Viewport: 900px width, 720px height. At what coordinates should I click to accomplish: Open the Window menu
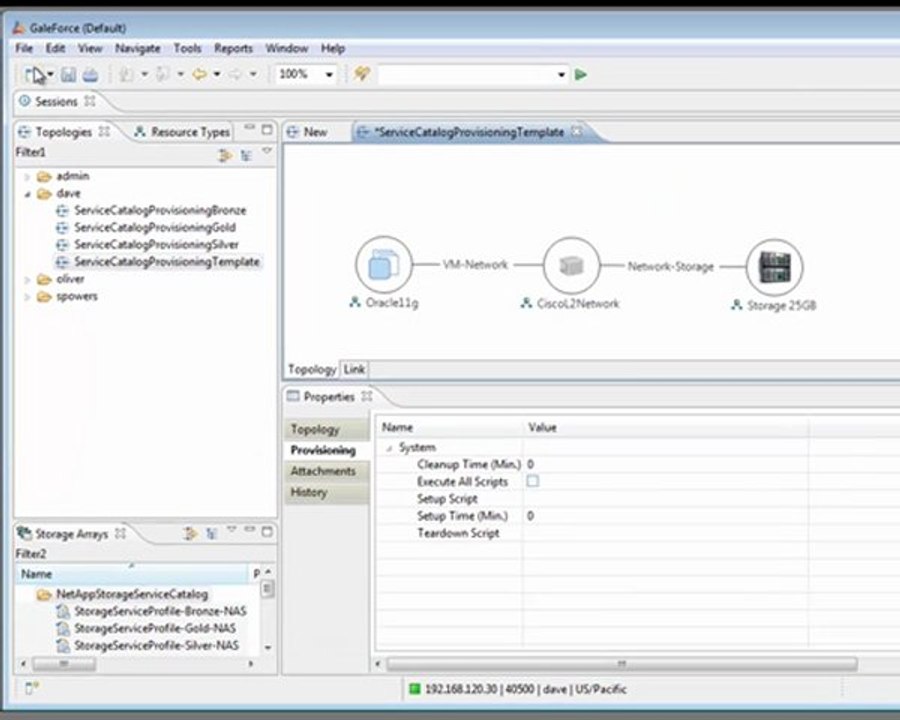click(x=287, y=48)
